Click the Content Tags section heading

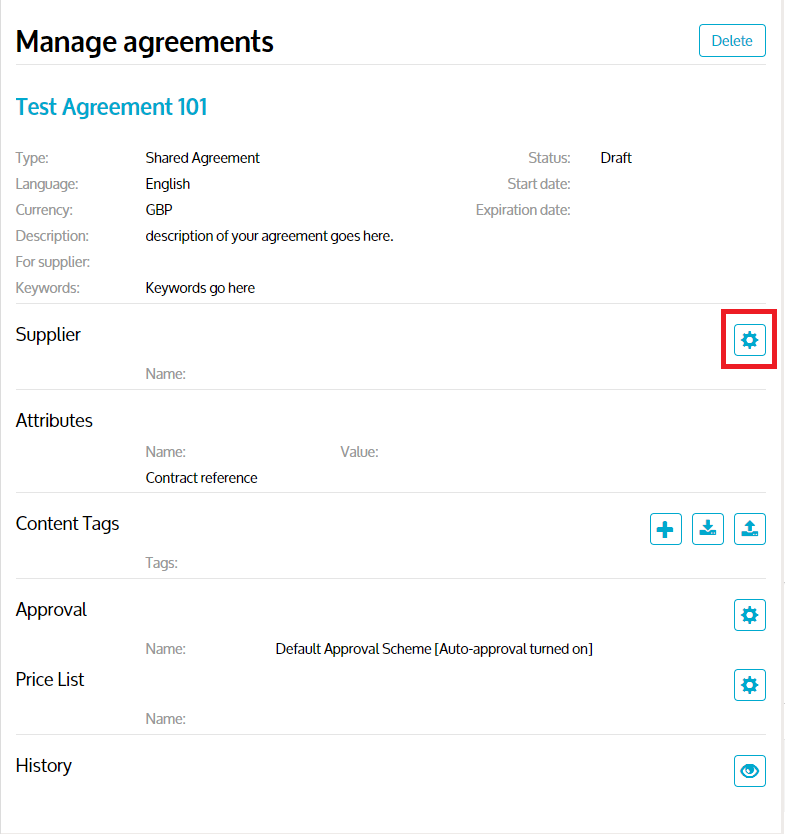(67, 523)
